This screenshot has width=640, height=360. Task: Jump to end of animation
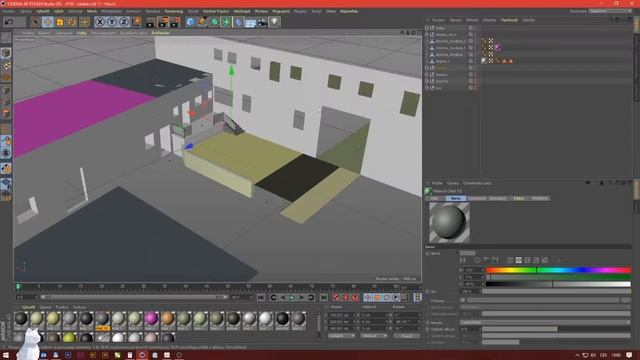click(x=324, y=298)
